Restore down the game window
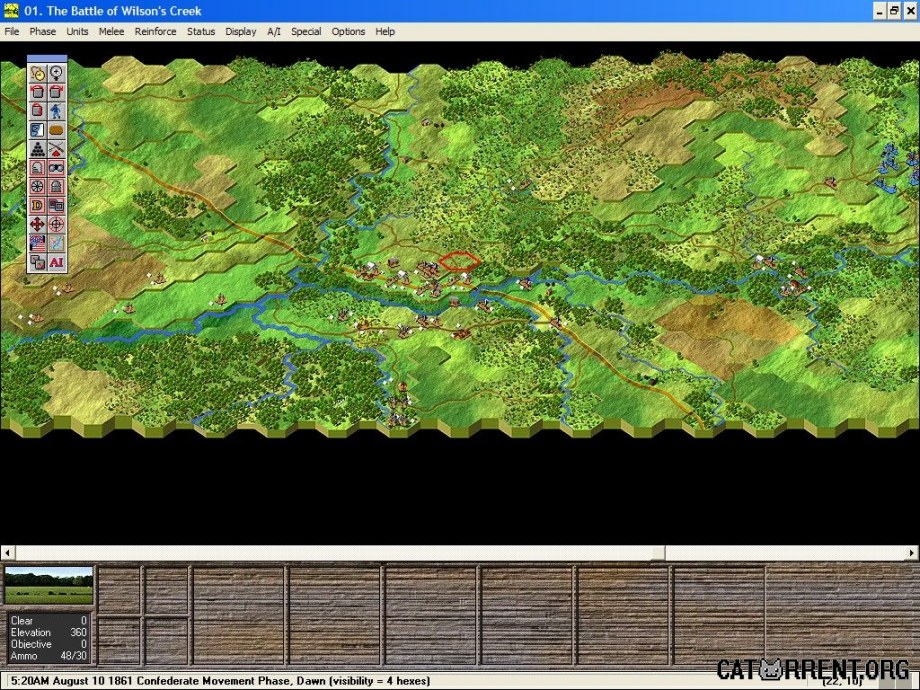The image size is (920, 690). (x=894, y=11)
